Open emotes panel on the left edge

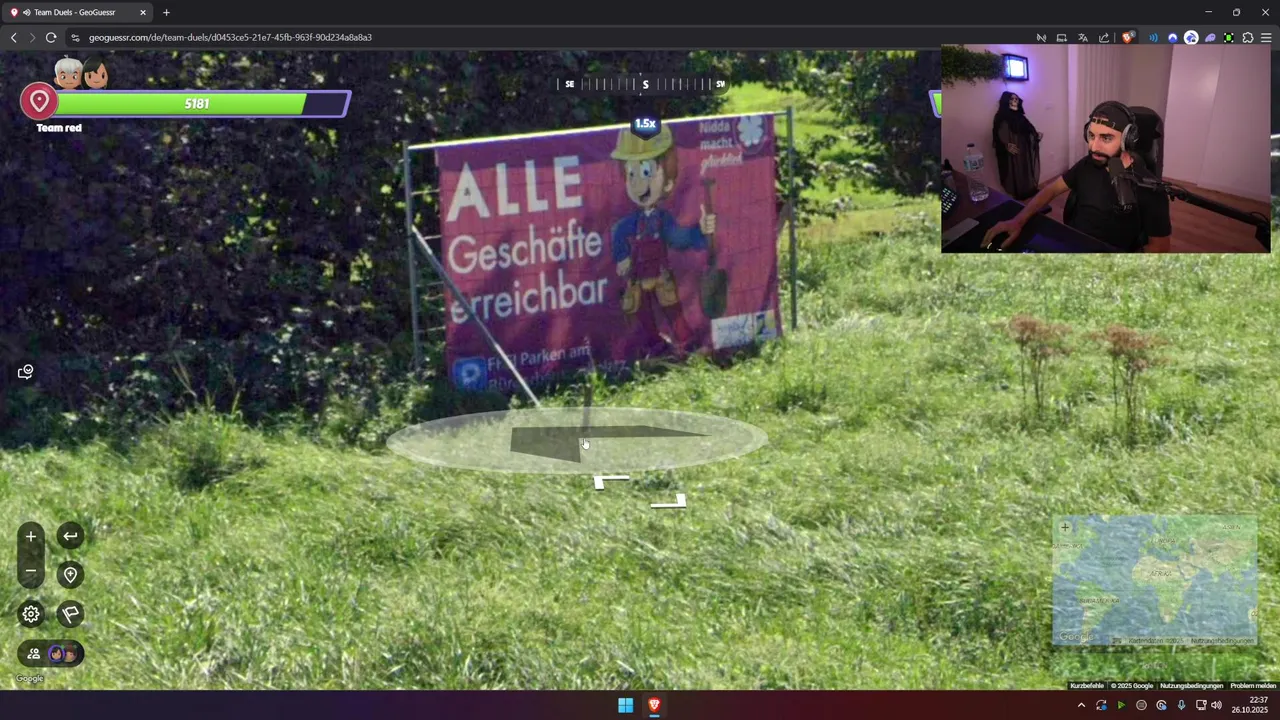click(x=26, y=372)
